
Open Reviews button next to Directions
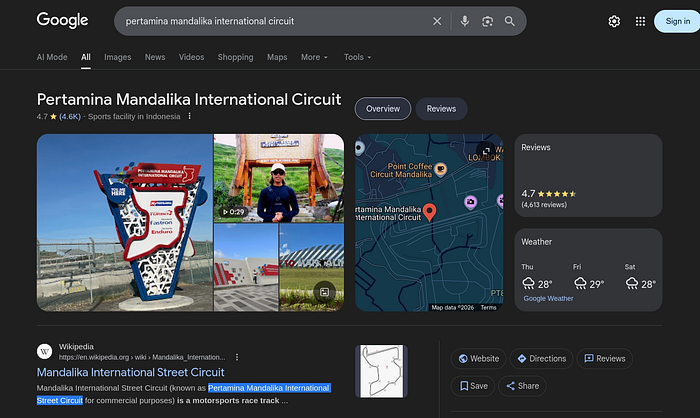pyautogui.click(x=605, y=359)
